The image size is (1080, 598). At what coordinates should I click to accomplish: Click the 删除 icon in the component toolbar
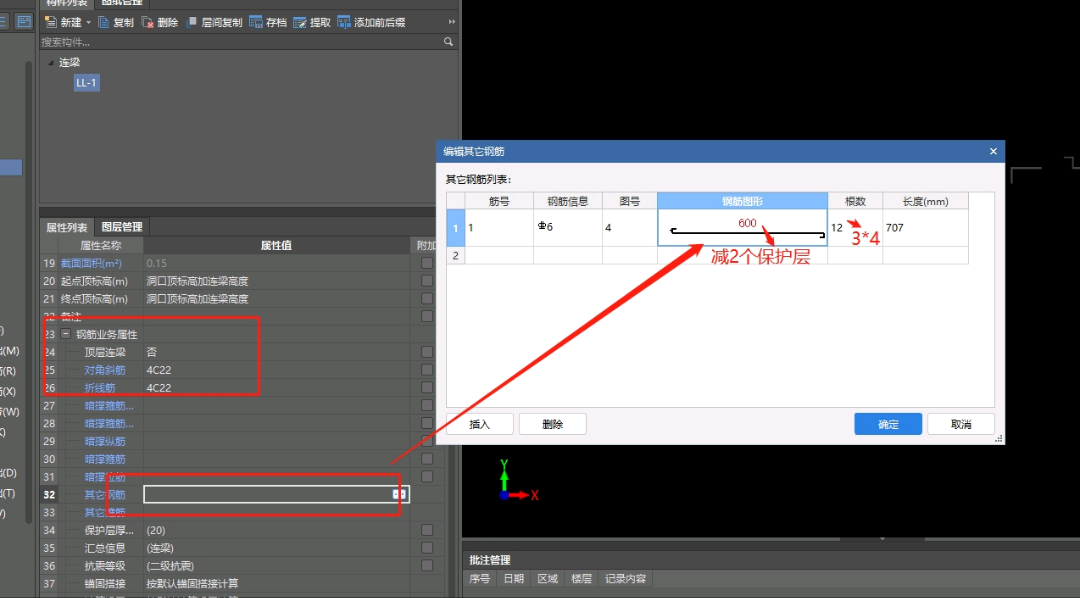pyautogui.click(x=147, y=22)
